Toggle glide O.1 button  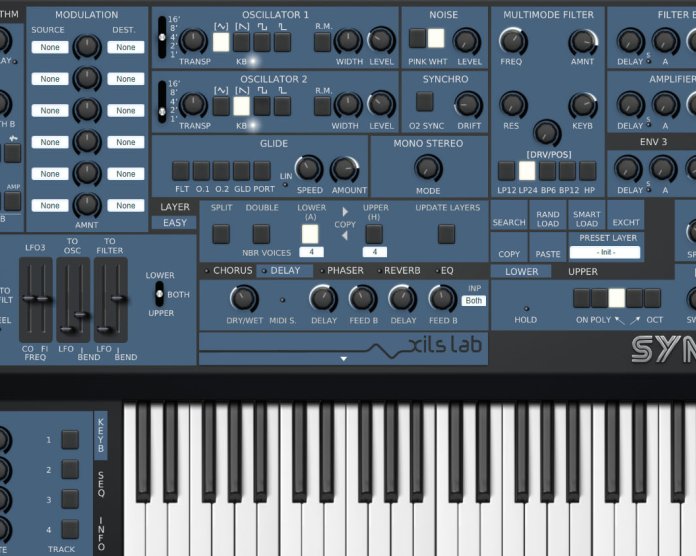pyautogui.click(x=201, y=171)
